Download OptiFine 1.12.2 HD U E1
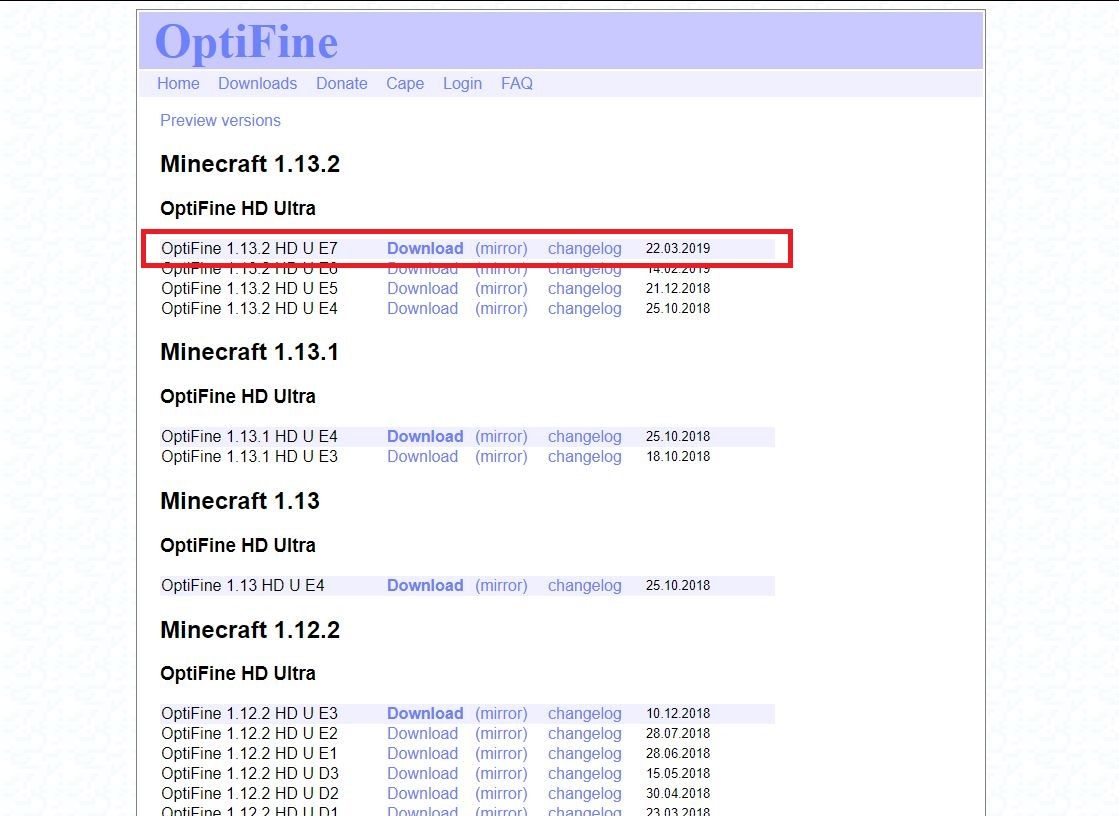 click(x=422, y=753)
